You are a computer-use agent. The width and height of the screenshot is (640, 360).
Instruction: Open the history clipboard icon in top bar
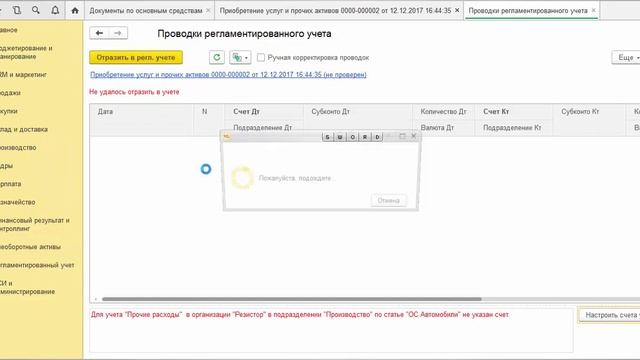pos(17,10)
